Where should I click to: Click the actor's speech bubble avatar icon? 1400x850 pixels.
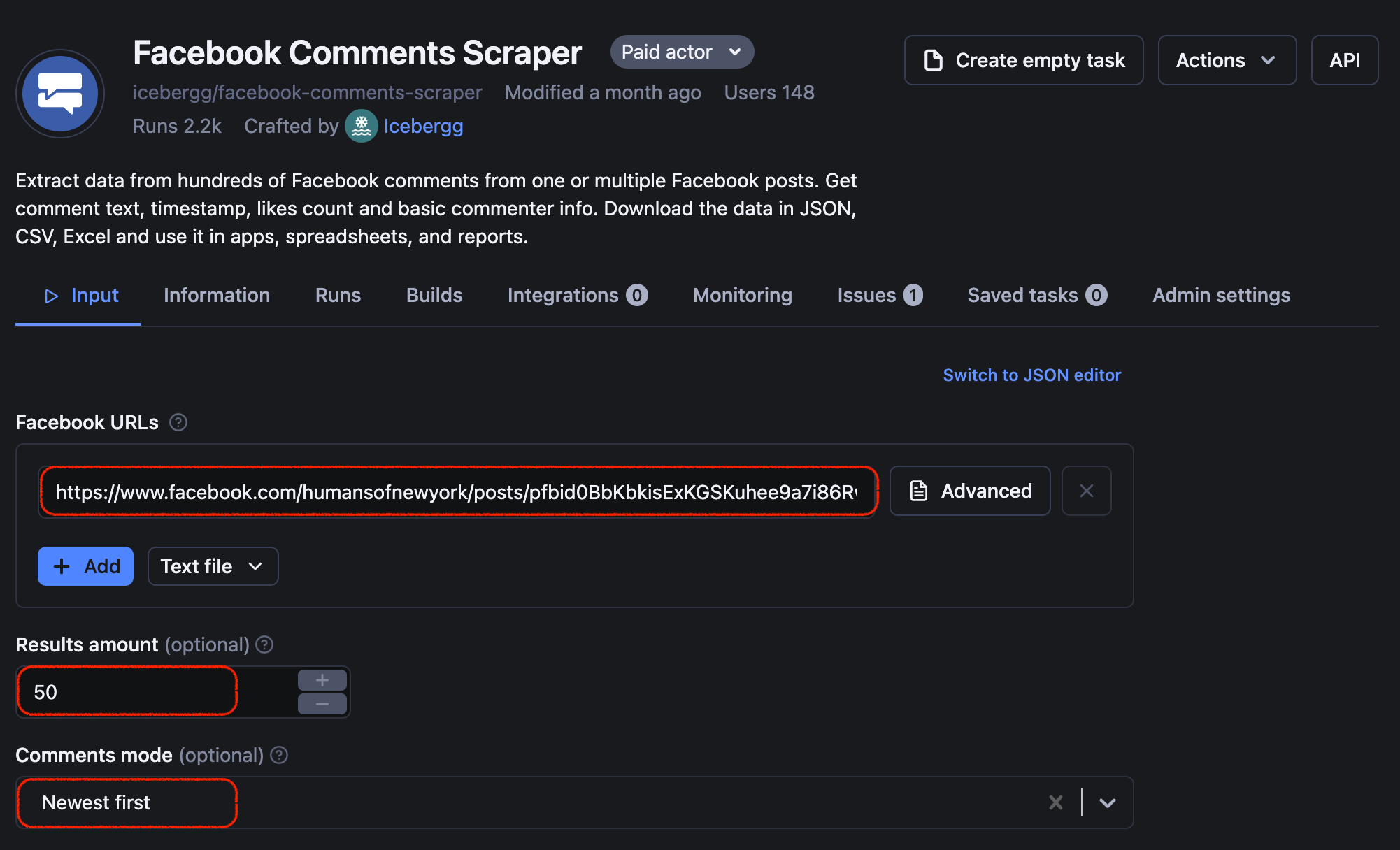60,93
